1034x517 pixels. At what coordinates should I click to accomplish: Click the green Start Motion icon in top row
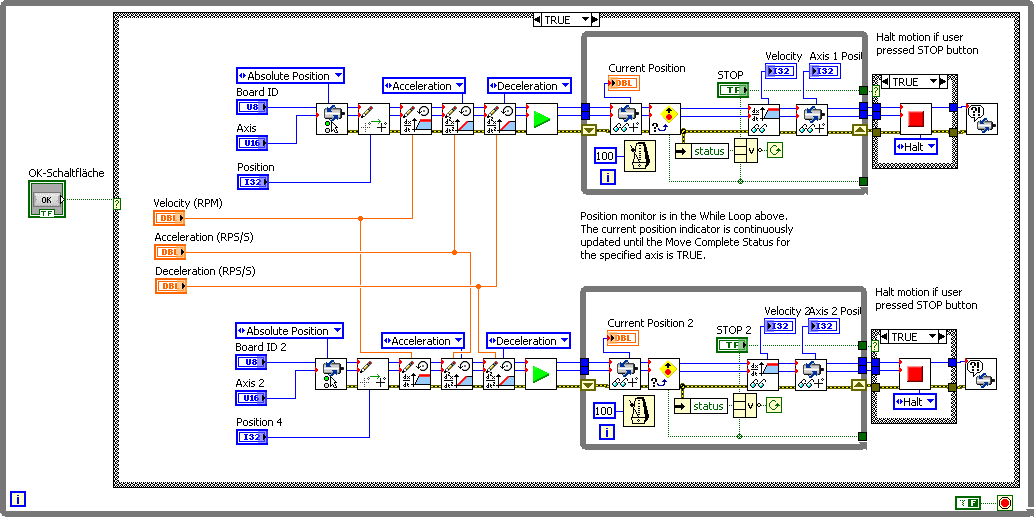coord(541,119)
